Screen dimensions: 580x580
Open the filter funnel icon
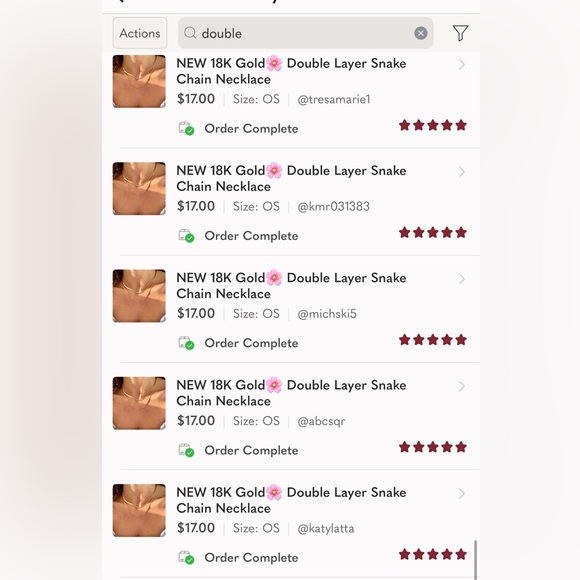[x=460, y=33]
